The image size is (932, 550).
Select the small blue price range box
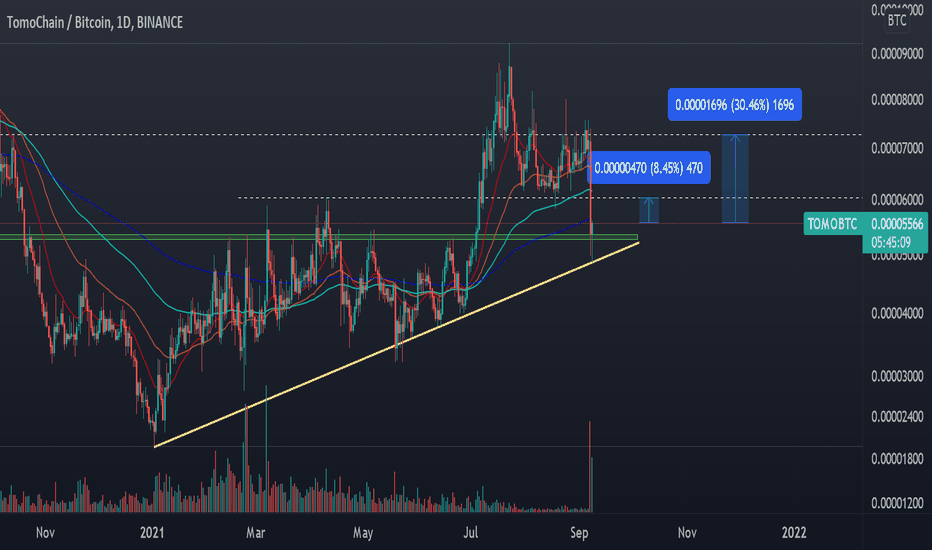649,210
